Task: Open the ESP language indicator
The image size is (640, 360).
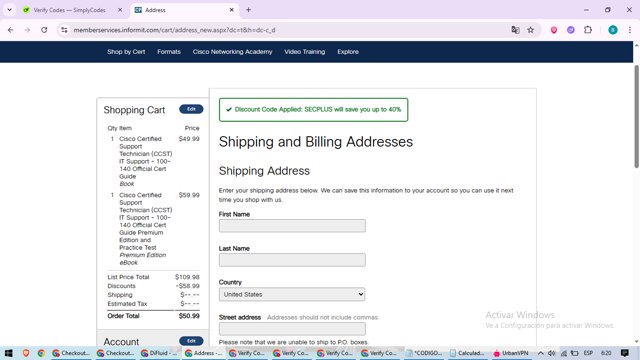Action: pyautogui.click(x=588, y=353)
